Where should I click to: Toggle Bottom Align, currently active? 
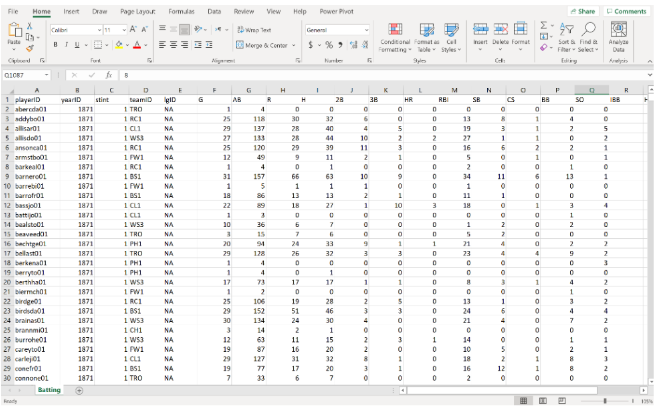pyautogui.click(x=184, y=29)
